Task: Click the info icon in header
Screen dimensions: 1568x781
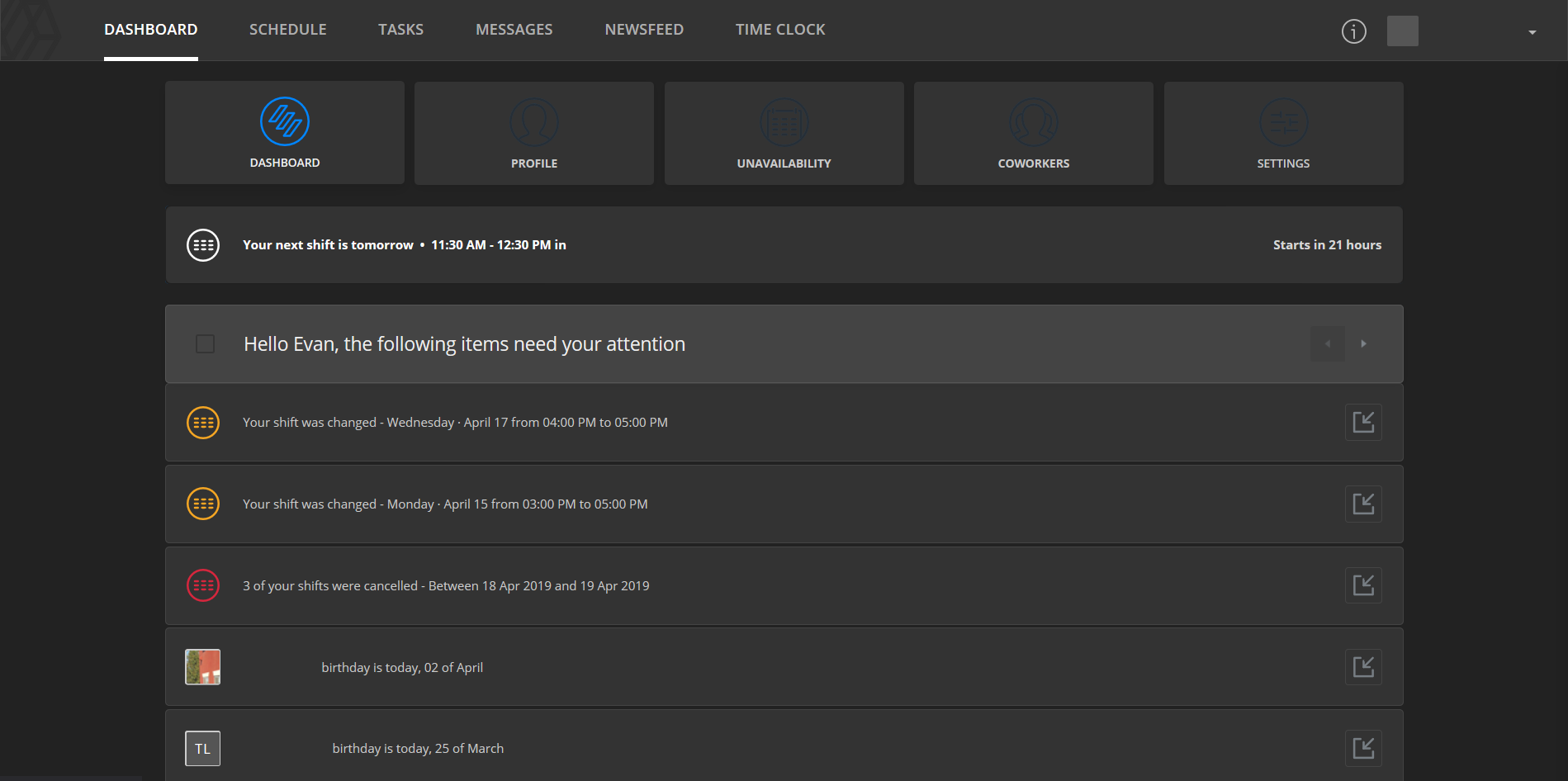Action: coord(1354,31)
